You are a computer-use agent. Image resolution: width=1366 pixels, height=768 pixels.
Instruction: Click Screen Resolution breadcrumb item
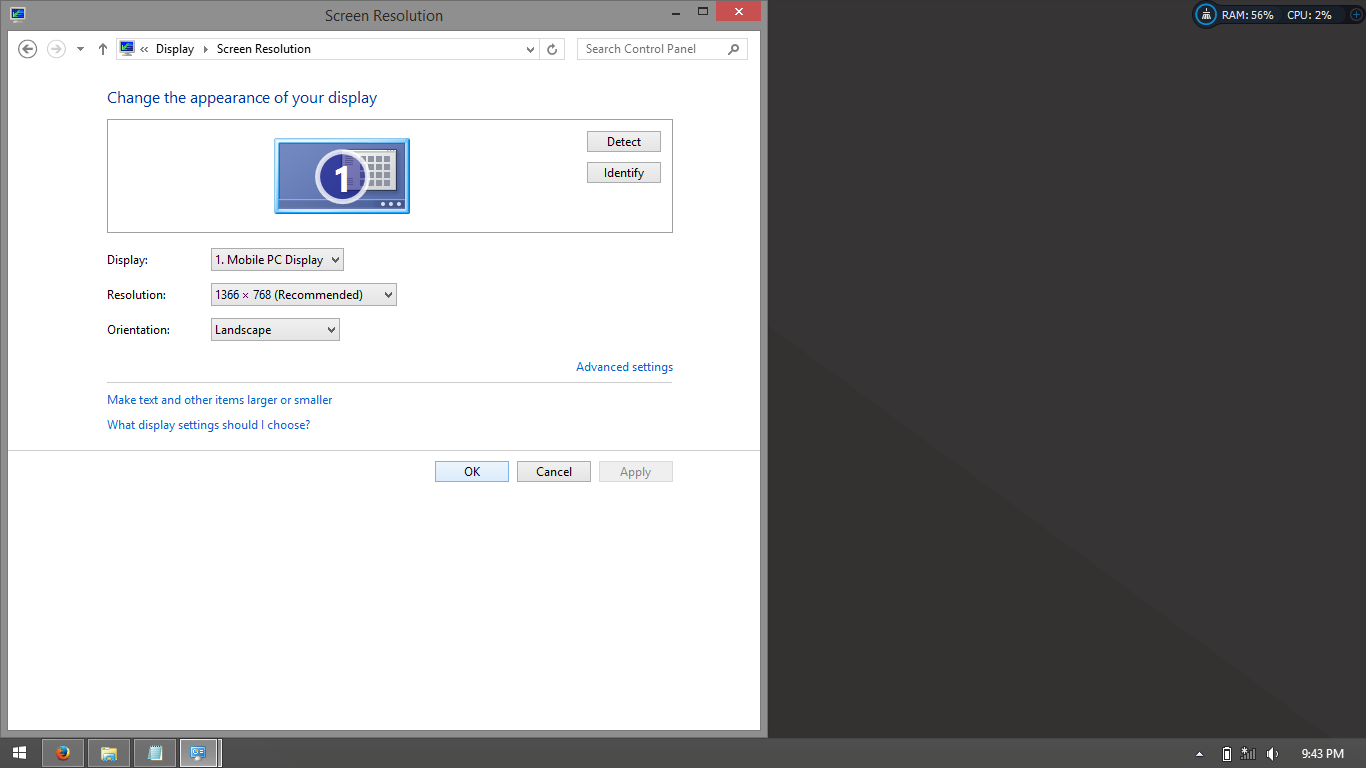pyautogui.click(x=264, y=49)
